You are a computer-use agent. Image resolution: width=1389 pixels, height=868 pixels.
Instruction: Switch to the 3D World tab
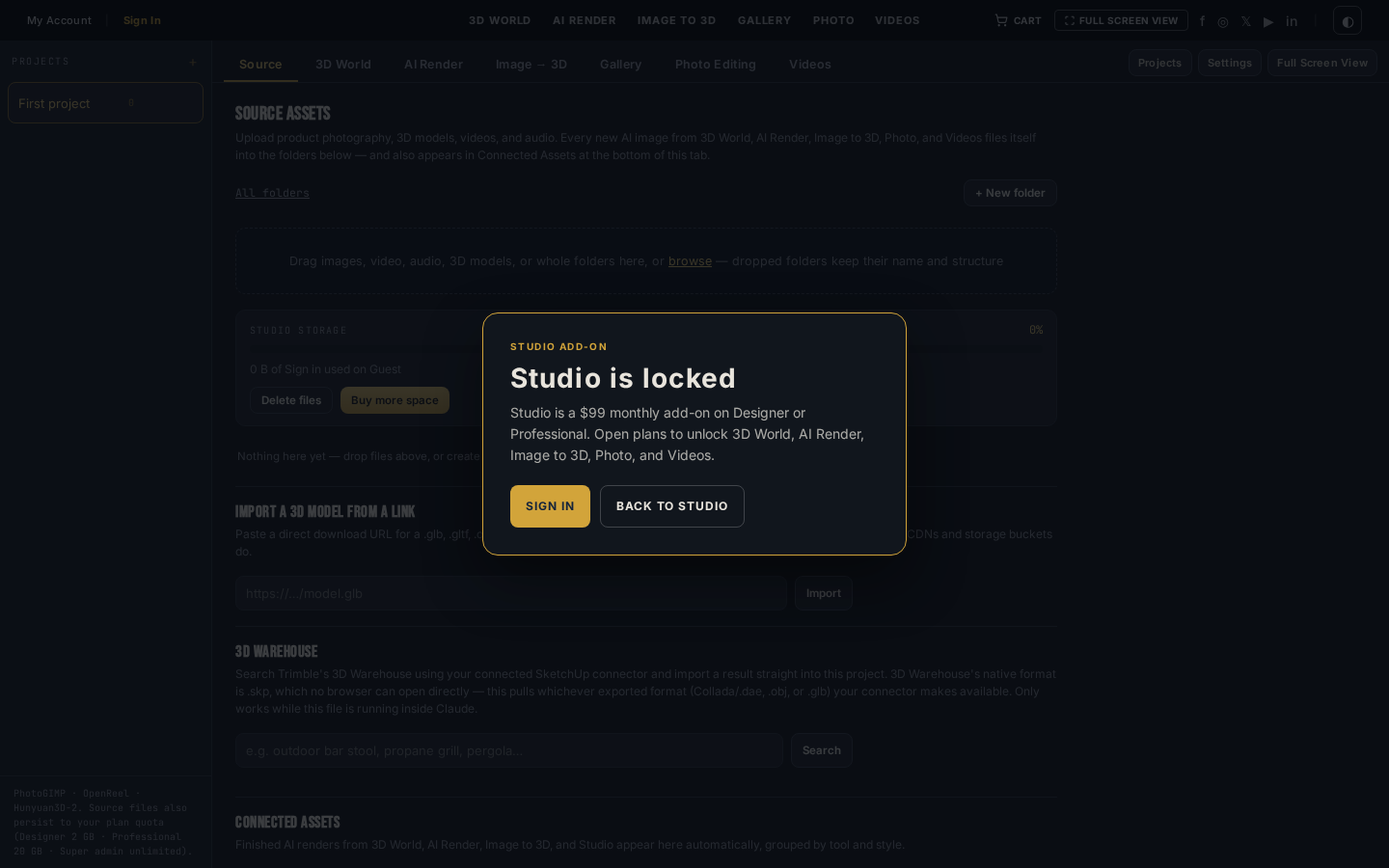pos(343,65)
